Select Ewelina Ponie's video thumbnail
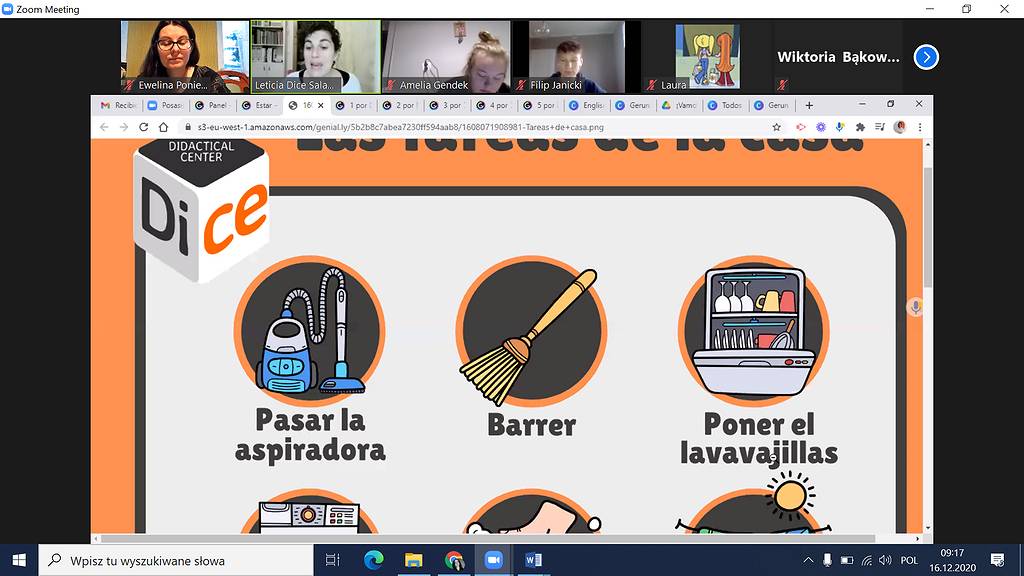 coord(185,56)
